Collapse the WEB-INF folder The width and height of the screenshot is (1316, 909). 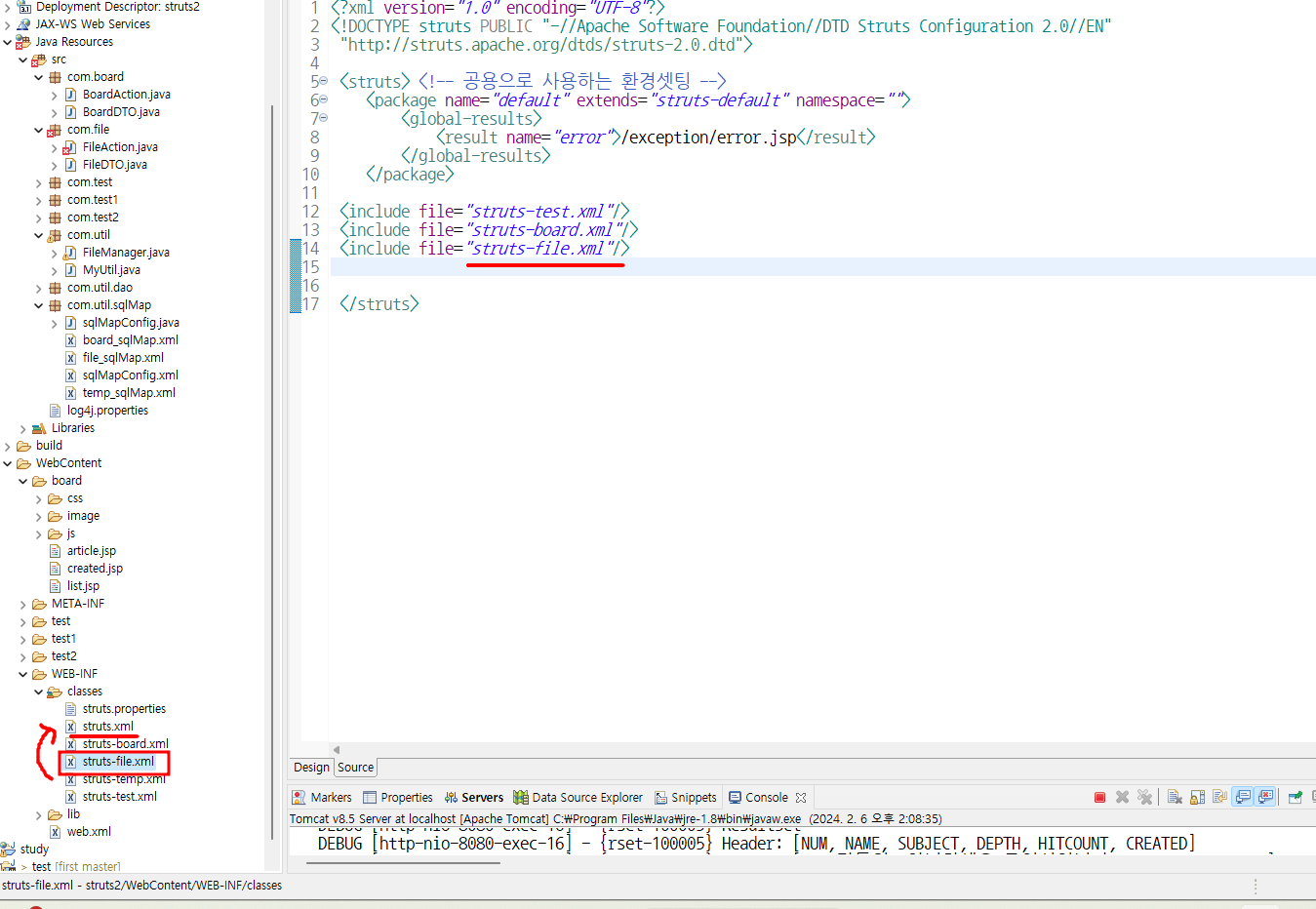(23, 674)
